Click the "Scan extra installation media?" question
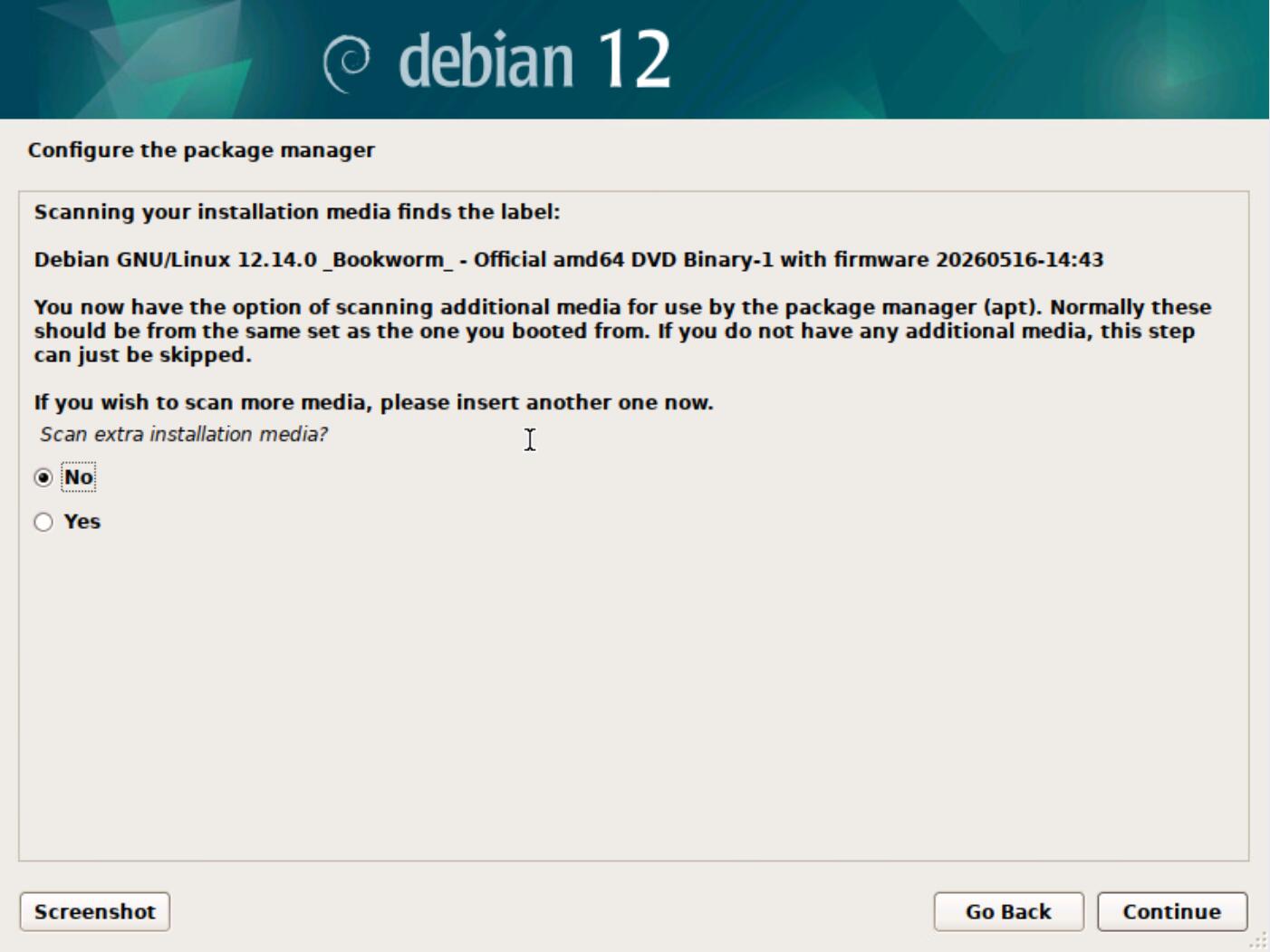 (x=184, y=435)
